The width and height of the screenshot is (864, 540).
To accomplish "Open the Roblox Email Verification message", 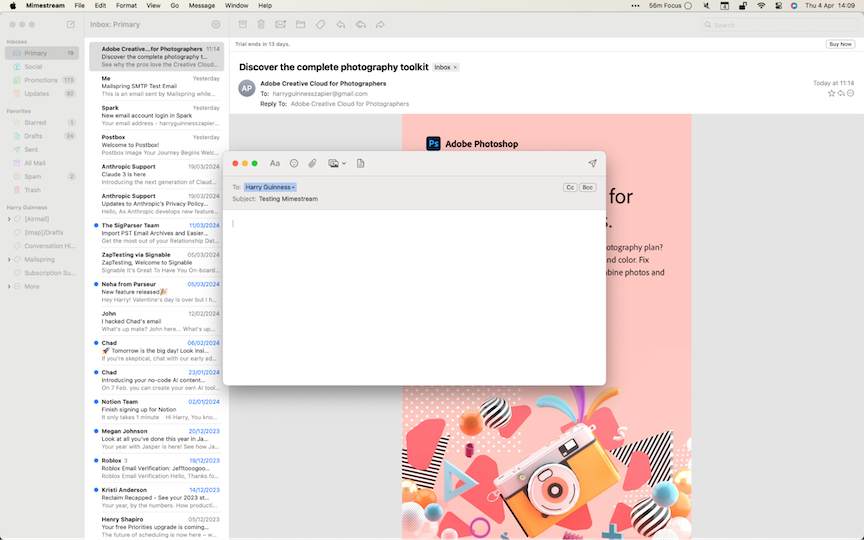I will pyautogui.click(x=157, y=468).
